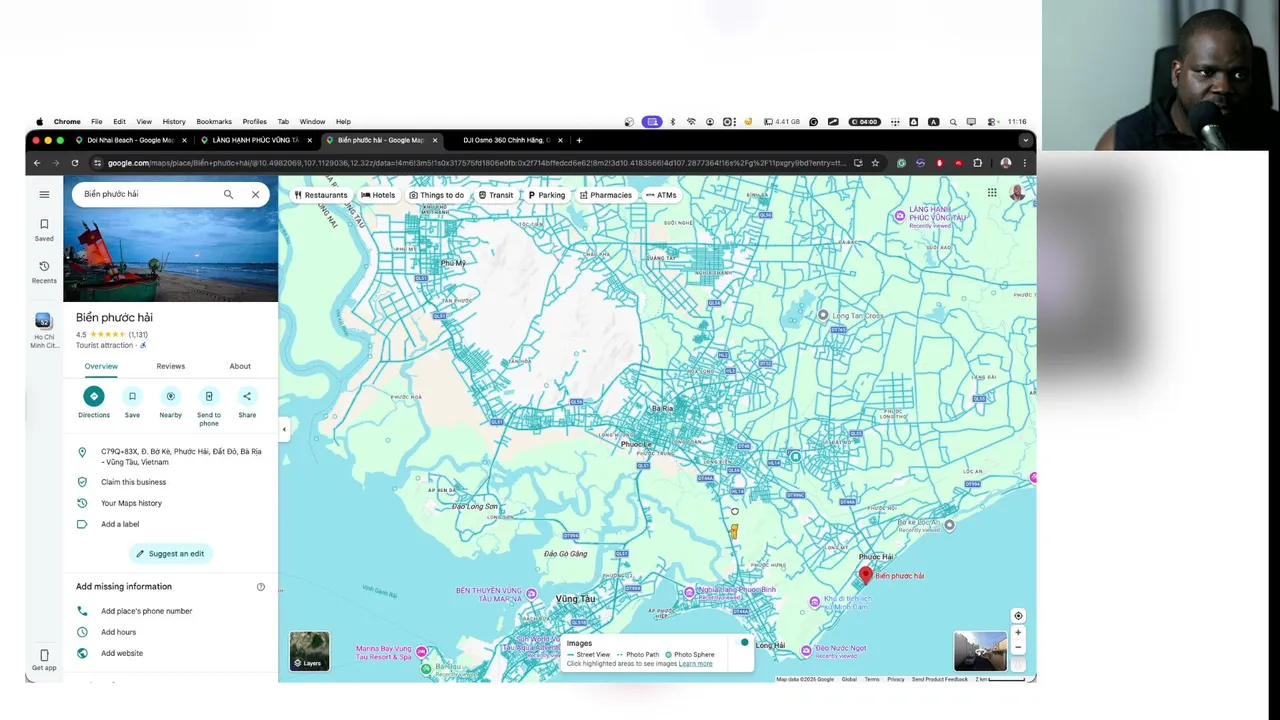Click the Privacy link in map footer

[x=895, y=679]
